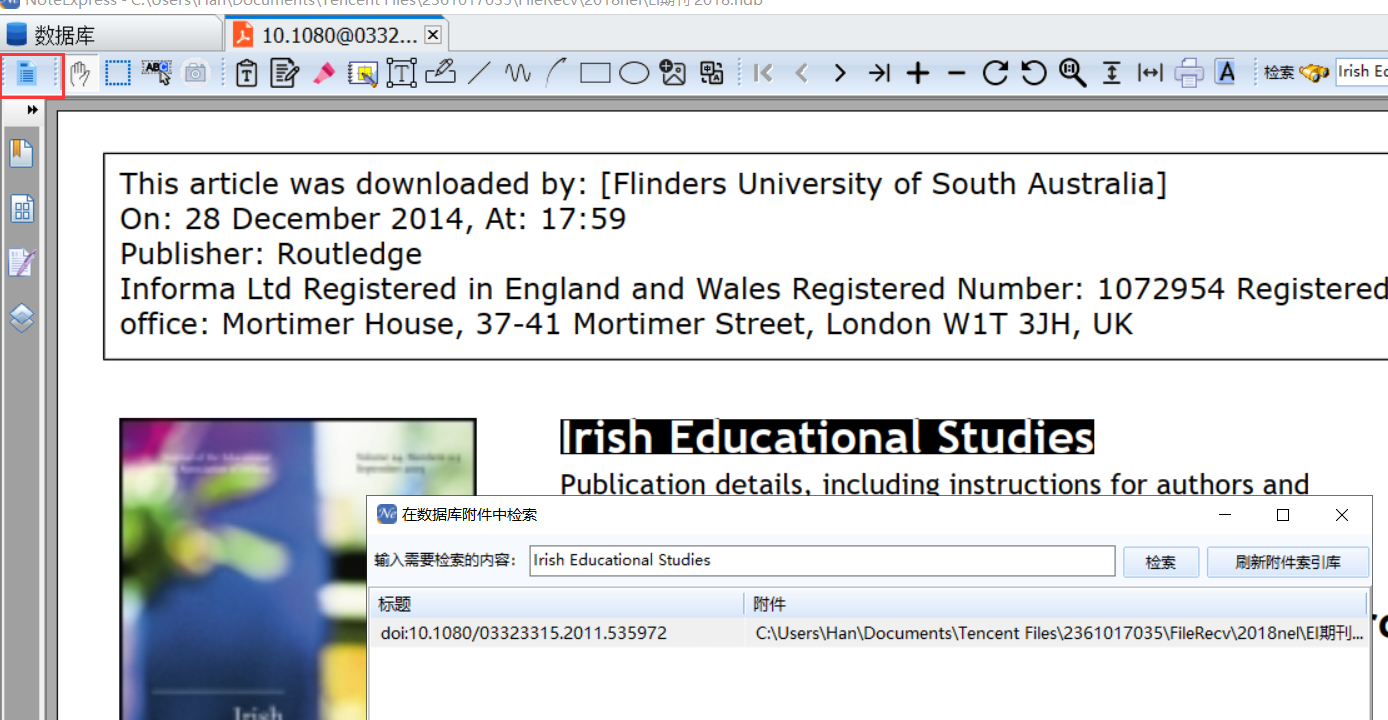Go to the next page

(x=840, y=73)
